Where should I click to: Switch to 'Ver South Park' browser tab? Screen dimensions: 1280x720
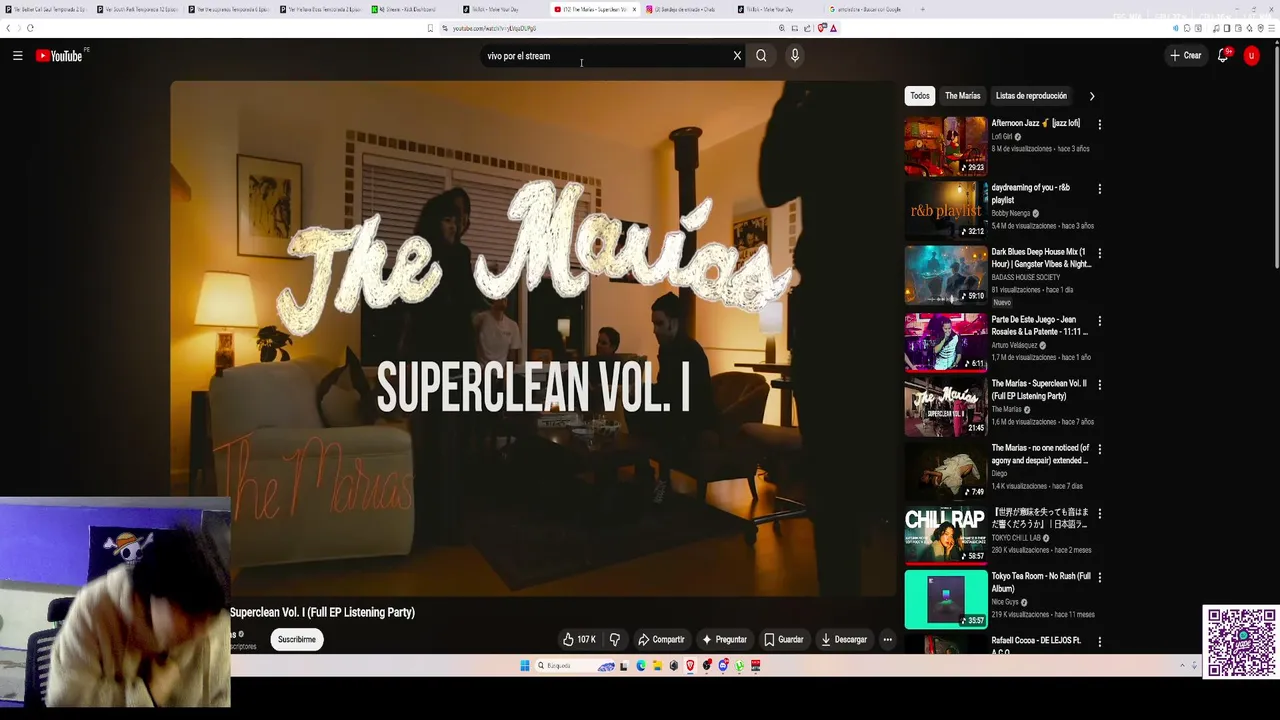pyautogui.click(x=137, y=9)
